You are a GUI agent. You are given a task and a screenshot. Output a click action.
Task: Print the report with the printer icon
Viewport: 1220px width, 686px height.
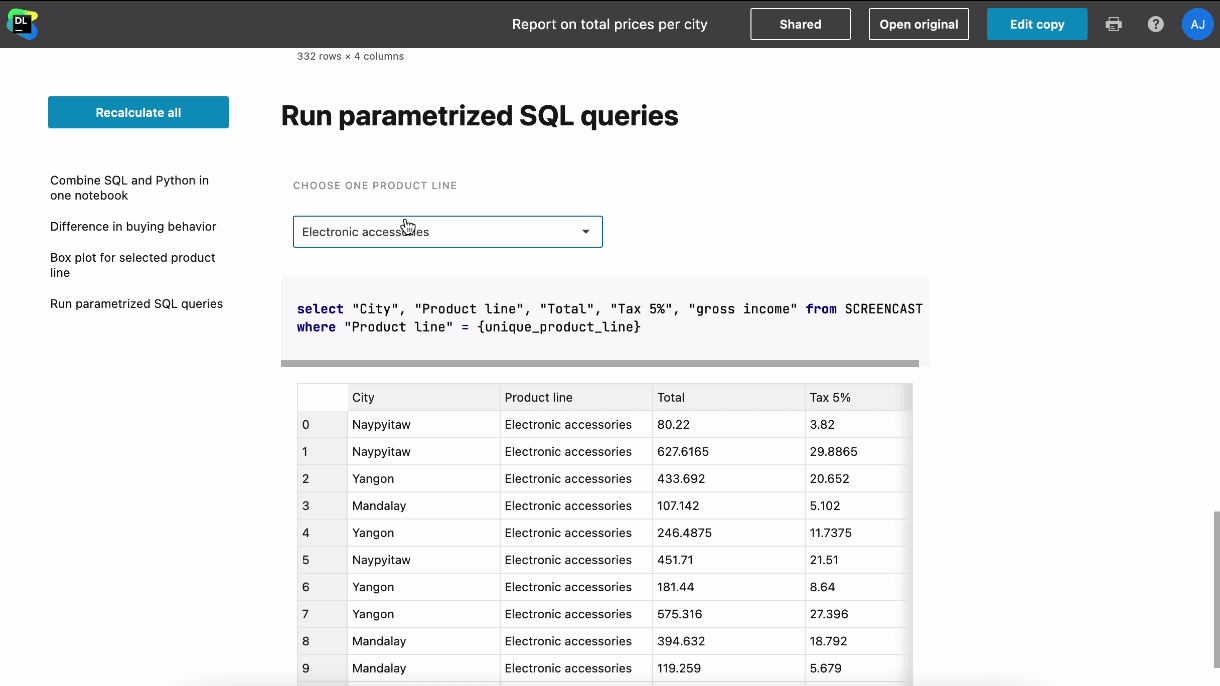point(1114,24)
